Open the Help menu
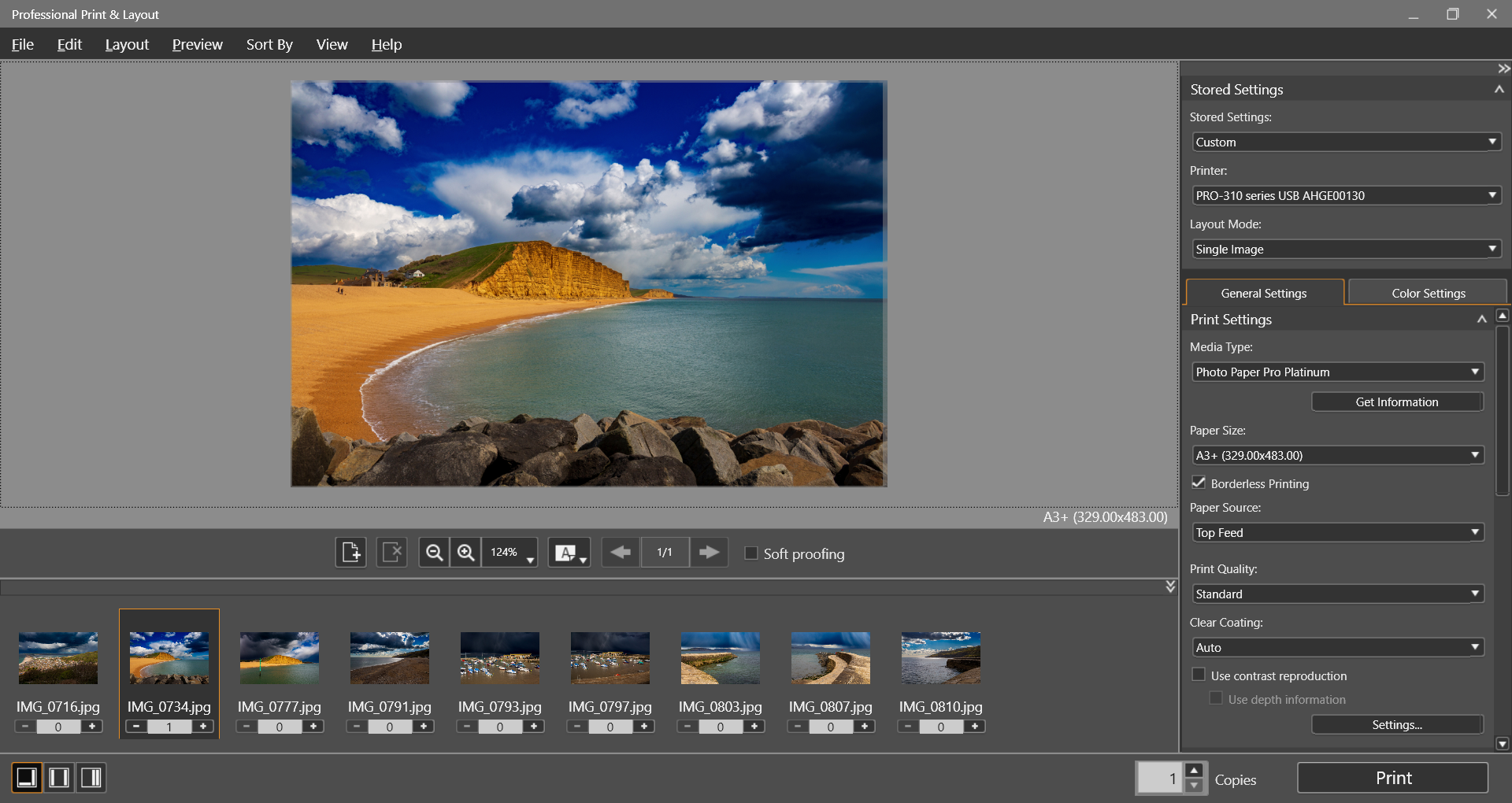This screenshot has width=1512, height=803. [x=386, y=44]
